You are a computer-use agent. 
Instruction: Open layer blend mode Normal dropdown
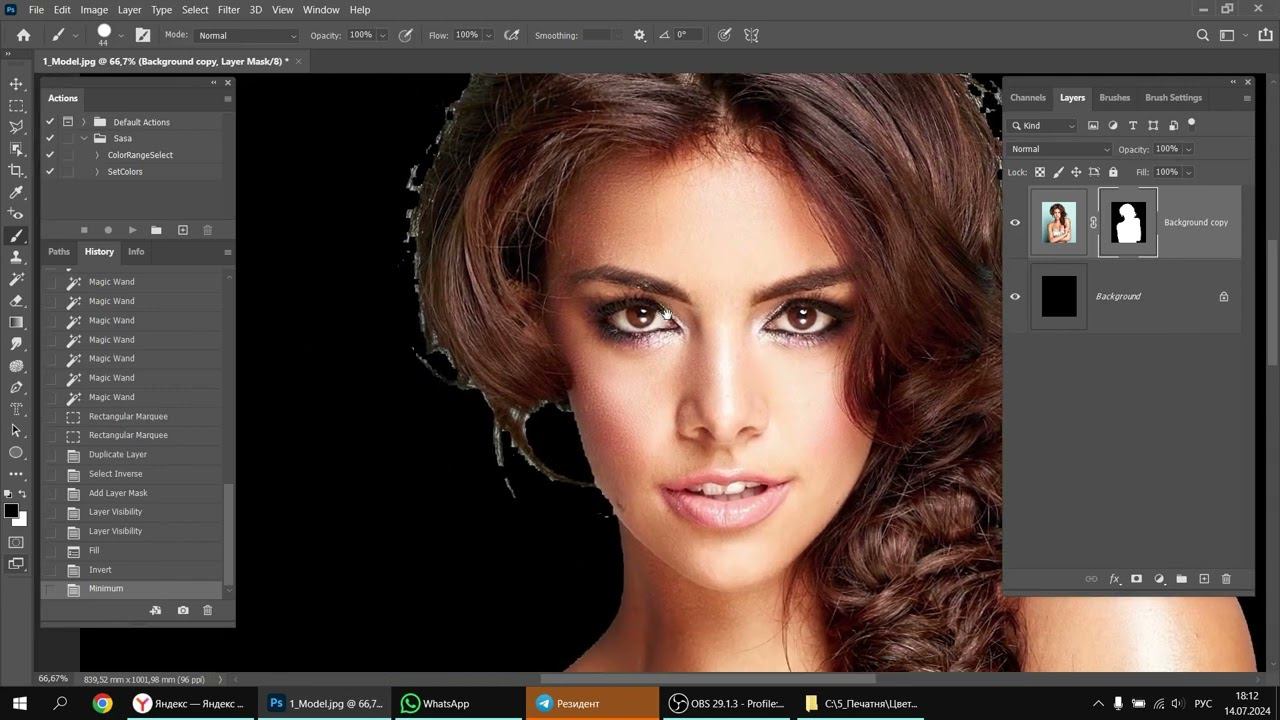tap(1060, 149)
